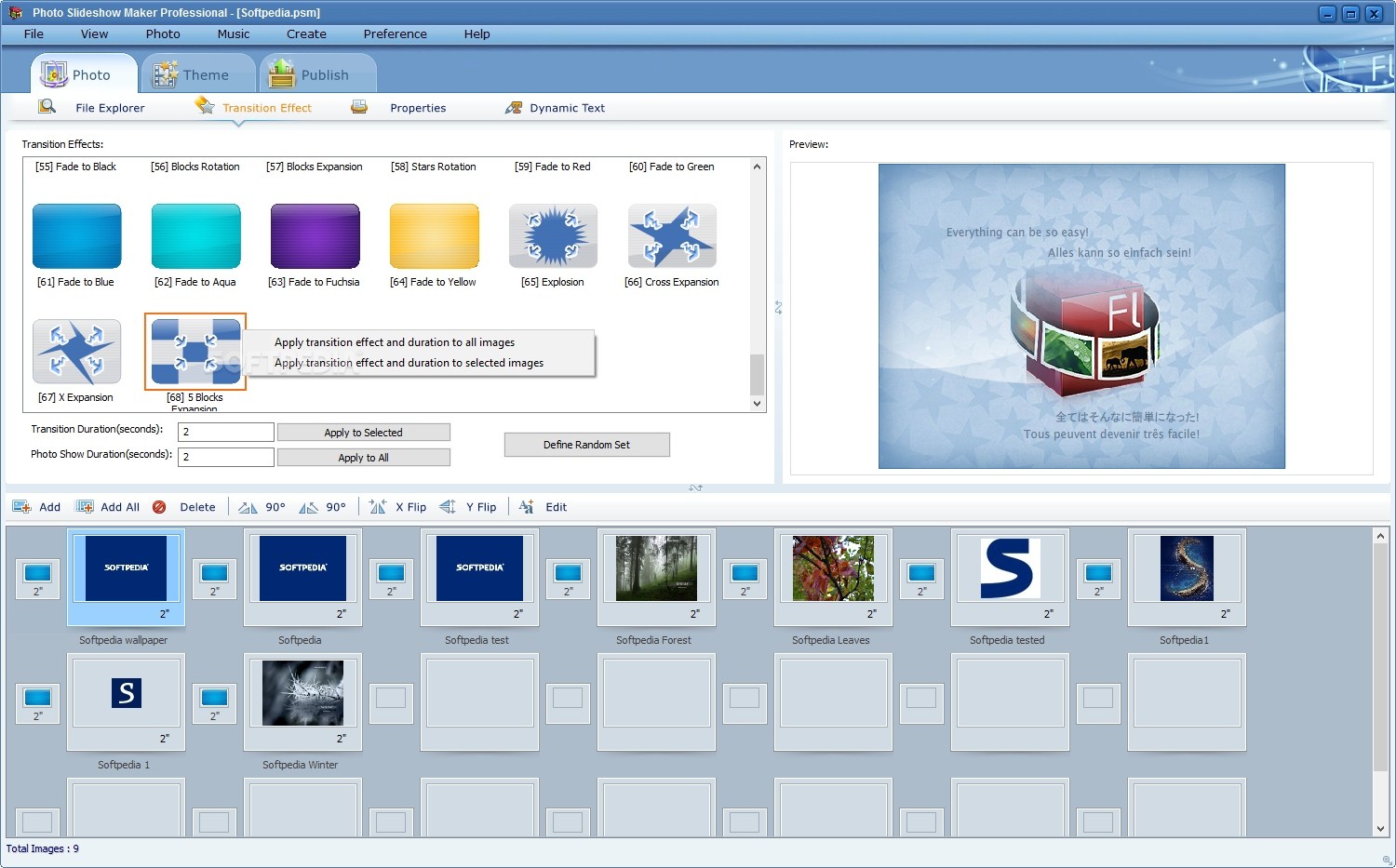The width and height of the screenshot is (1396, 868).
Task: Click transition icon before Softpedia Leaves
Action: click(745, 578)
